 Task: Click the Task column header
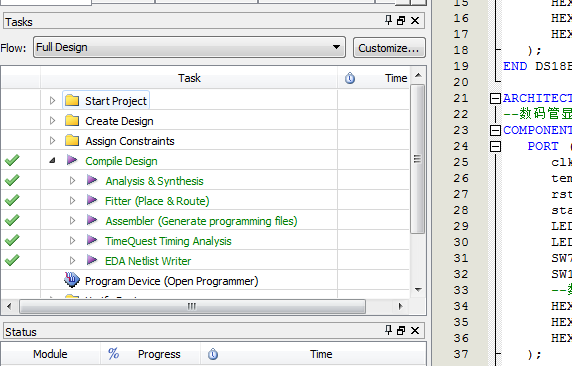pos(189,78)
